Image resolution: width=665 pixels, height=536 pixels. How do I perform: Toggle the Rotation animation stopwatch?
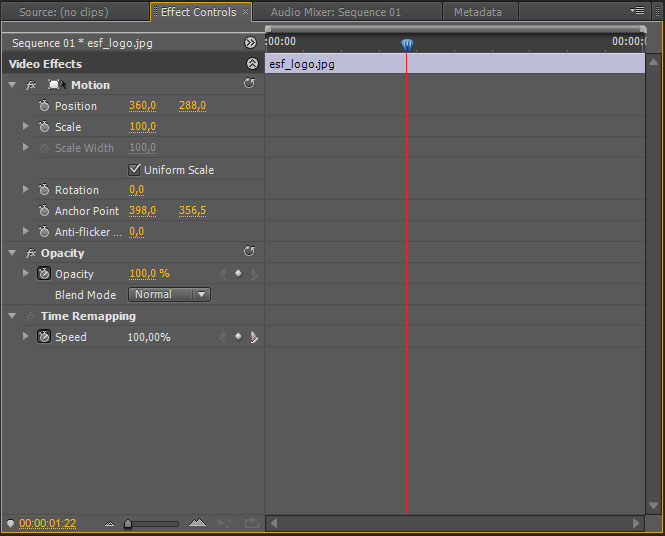tap(44, 189)
